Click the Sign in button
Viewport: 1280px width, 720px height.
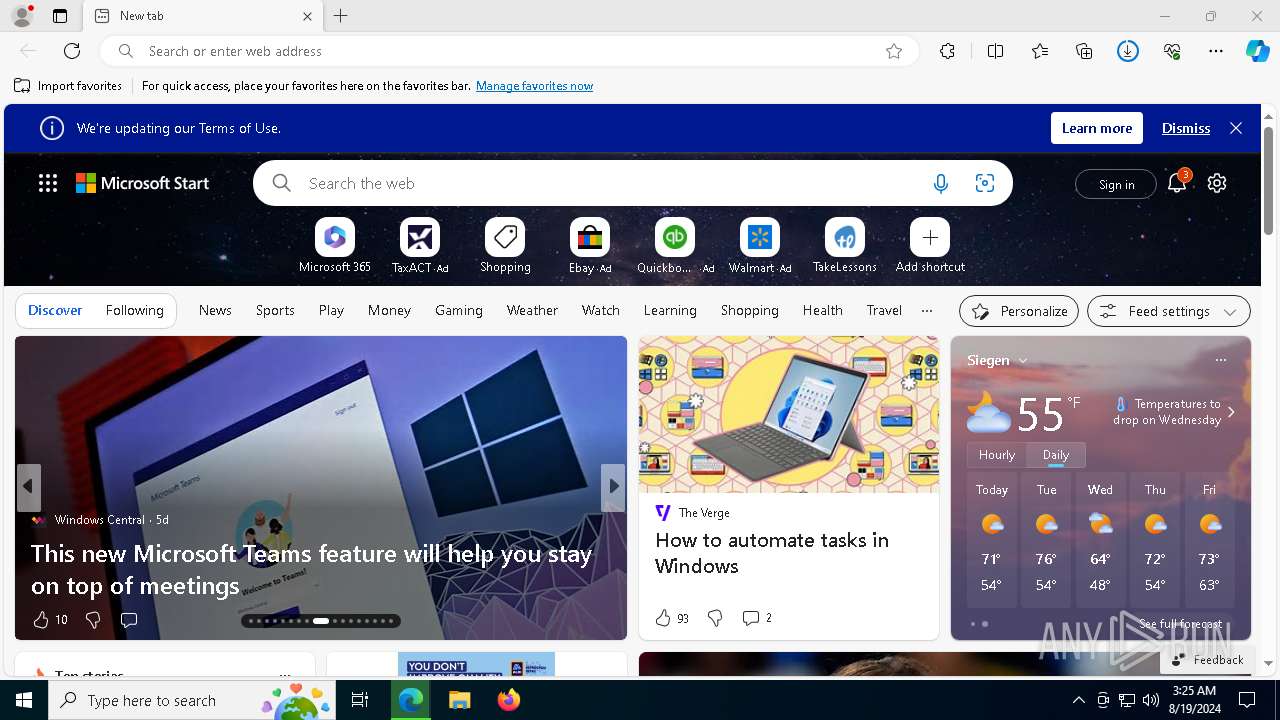1116,184
